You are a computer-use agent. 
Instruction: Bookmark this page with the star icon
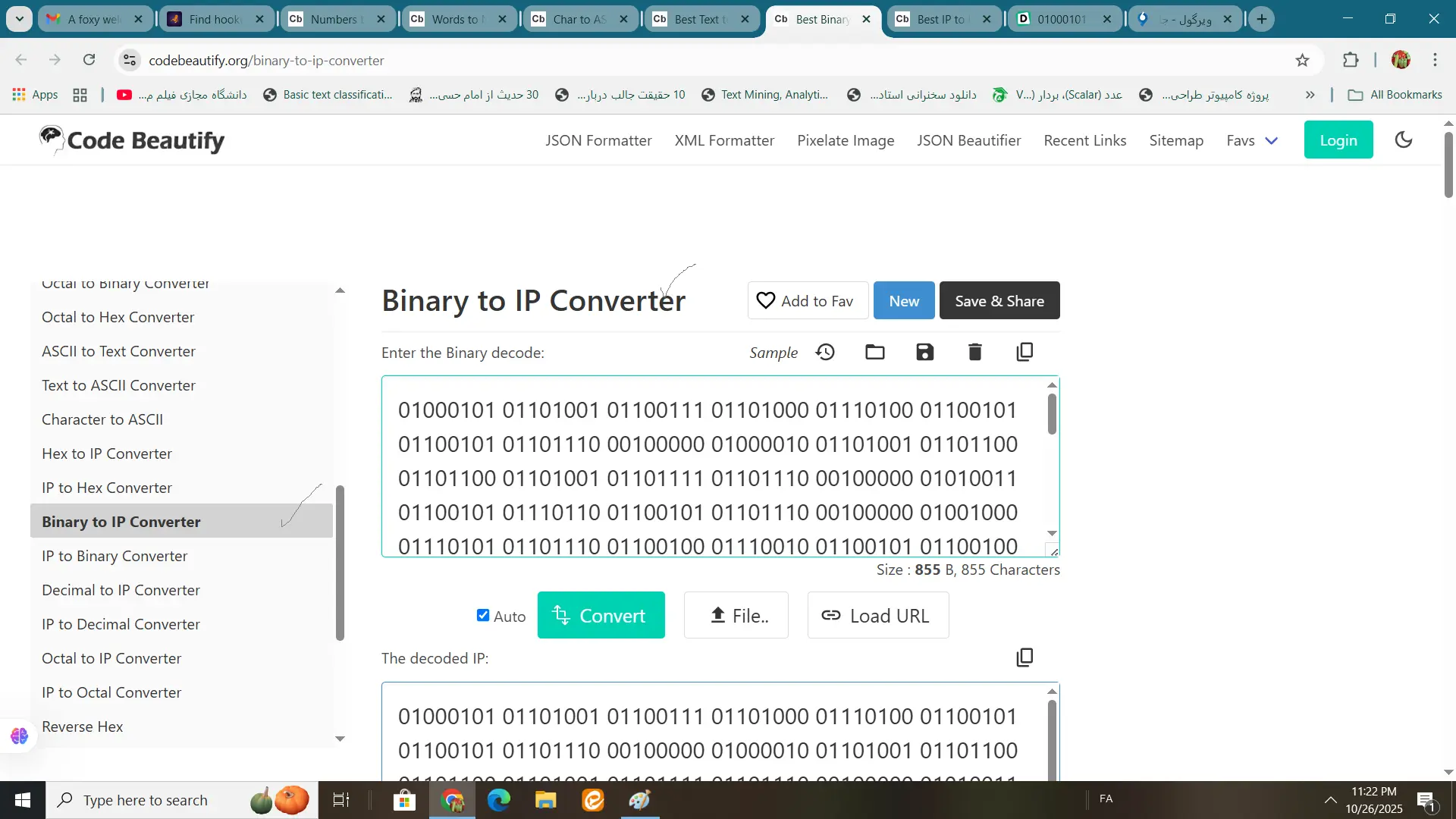coord(1302,61)
